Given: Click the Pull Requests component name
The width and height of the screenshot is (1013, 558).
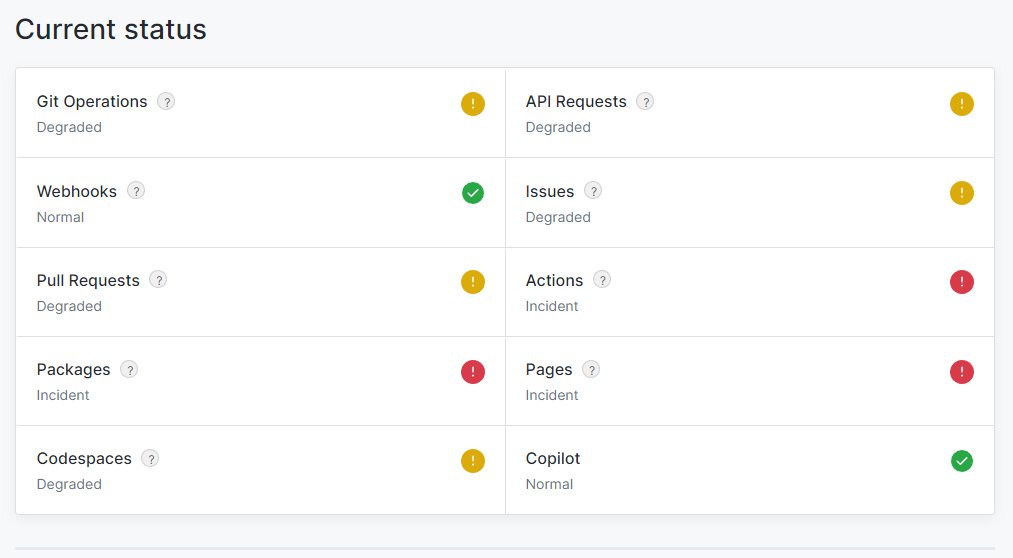Looking at the screenshot, I should pyautogui.click(x=88, y=281).
